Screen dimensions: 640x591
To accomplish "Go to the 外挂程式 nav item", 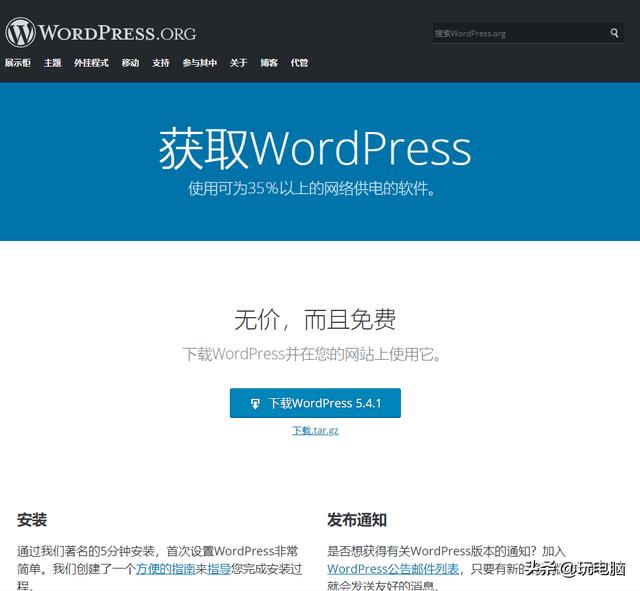I will 91,63.
